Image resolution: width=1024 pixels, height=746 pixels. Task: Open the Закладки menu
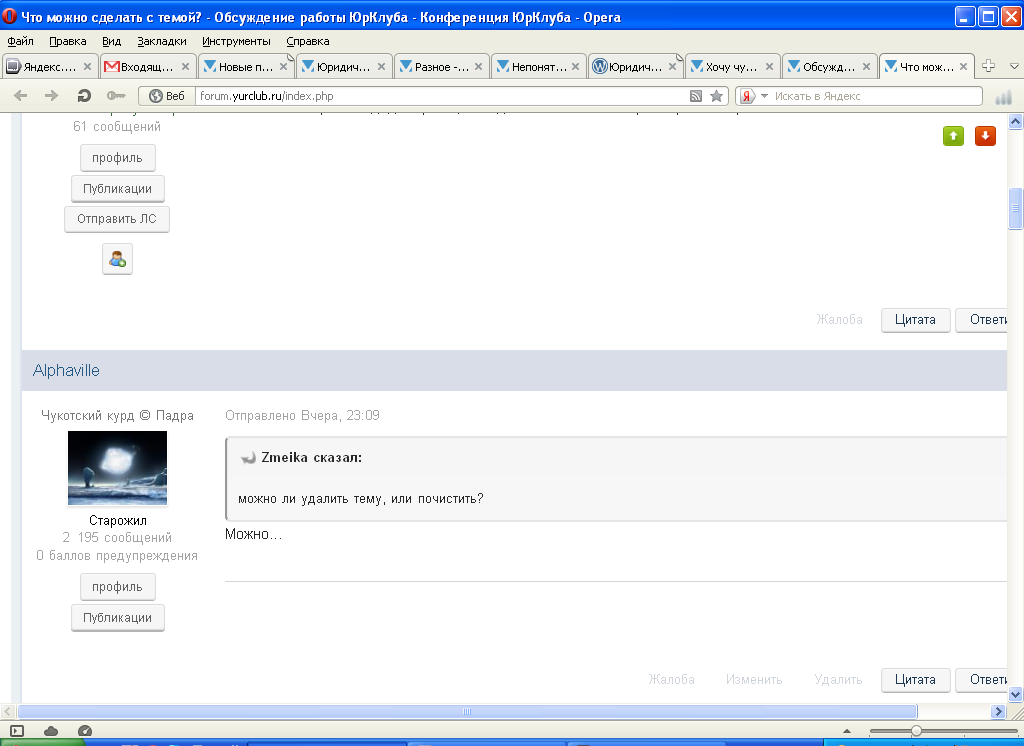[x=161, y=41]
